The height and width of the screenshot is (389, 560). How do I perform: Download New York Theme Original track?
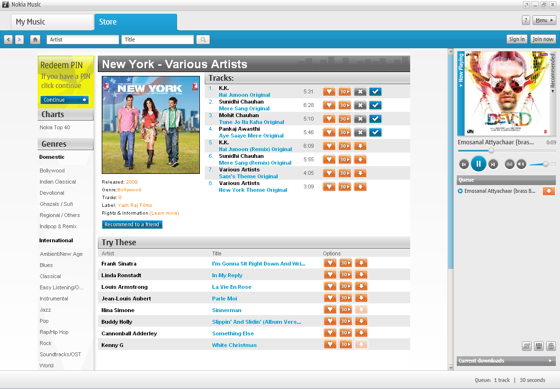pos(360,187)
